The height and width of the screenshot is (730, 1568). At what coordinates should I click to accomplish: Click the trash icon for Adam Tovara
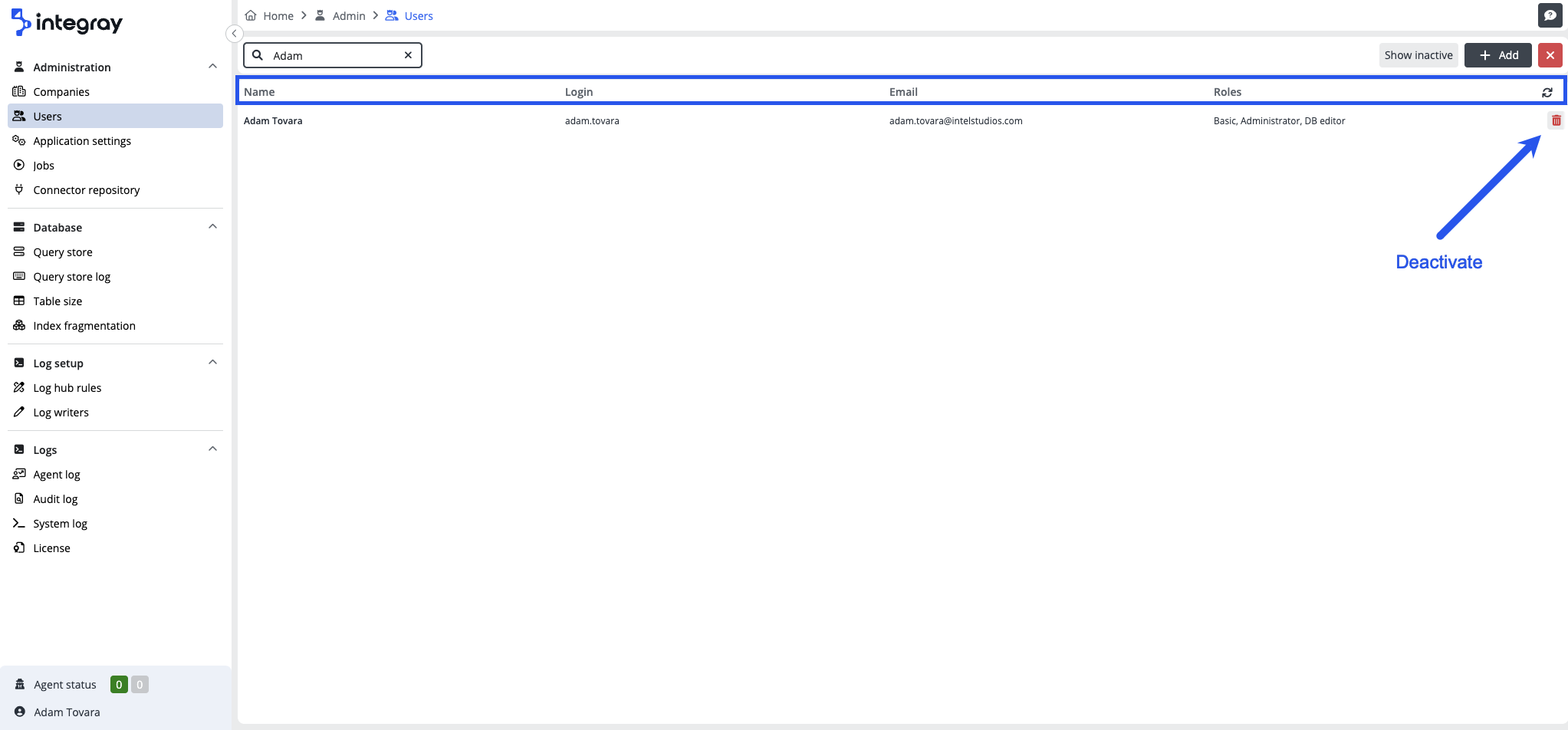click(1556, 120)
